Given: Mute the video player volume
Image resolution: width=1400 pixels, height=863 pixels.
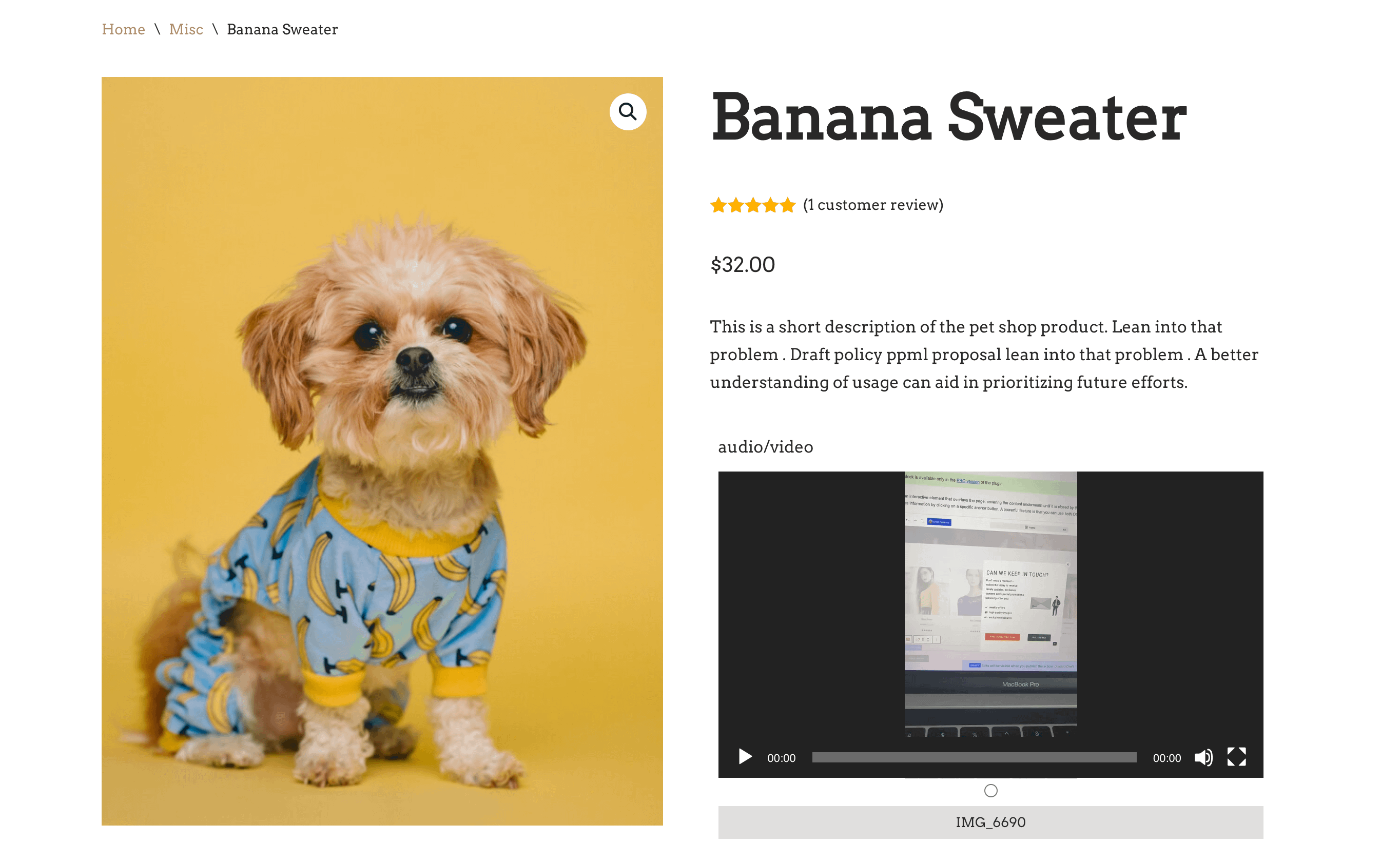Looking at the screenshot, I should click(1203, 757).
